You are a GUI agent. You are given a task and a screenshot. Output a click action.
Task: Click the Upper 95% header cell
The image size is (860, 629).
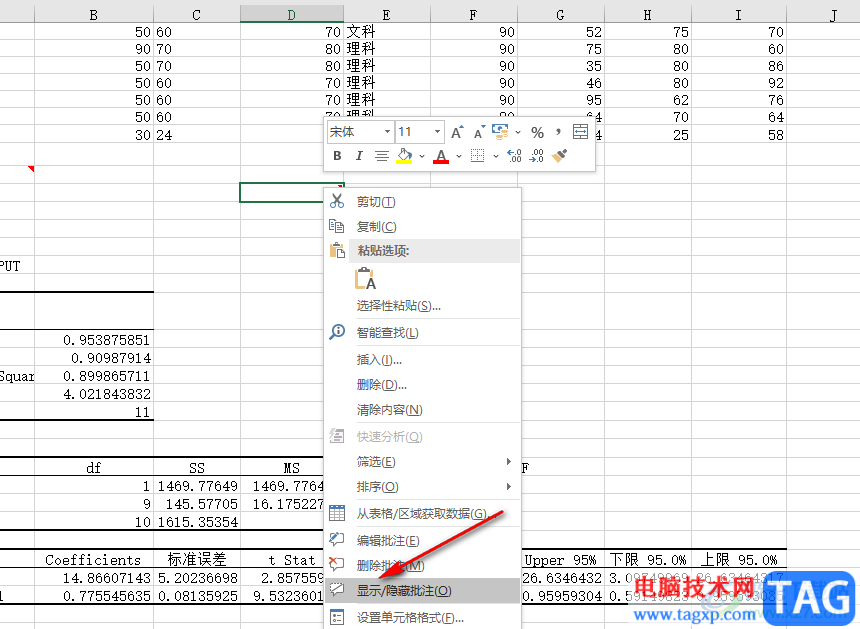click(561, 559)
